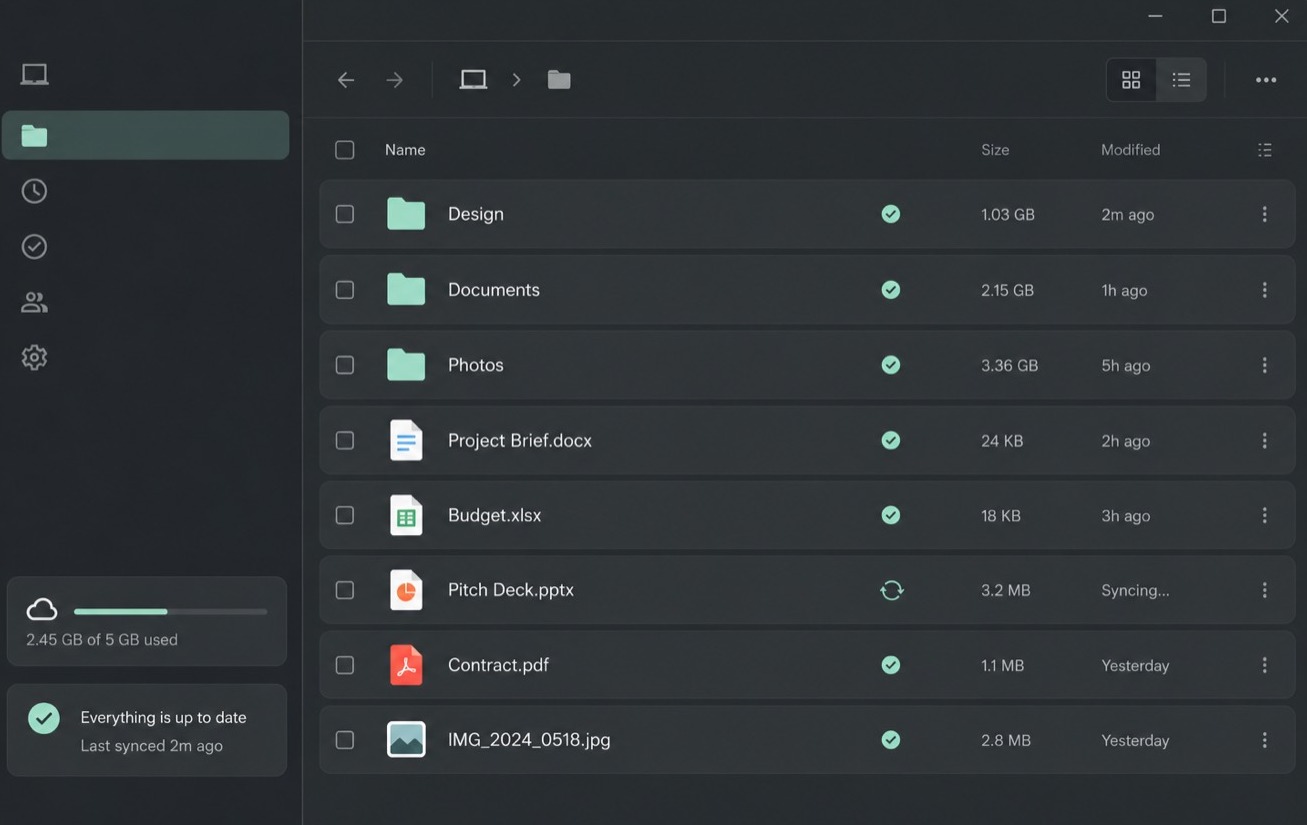Click the up-to-date green check icon

point(44,718)
